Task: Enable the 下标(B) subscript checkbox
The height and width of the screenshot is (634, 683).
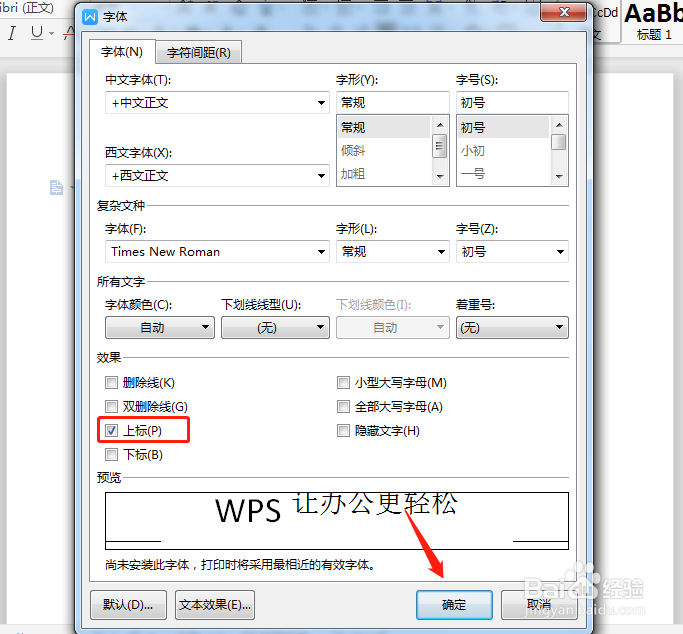Action: [112, 455]
